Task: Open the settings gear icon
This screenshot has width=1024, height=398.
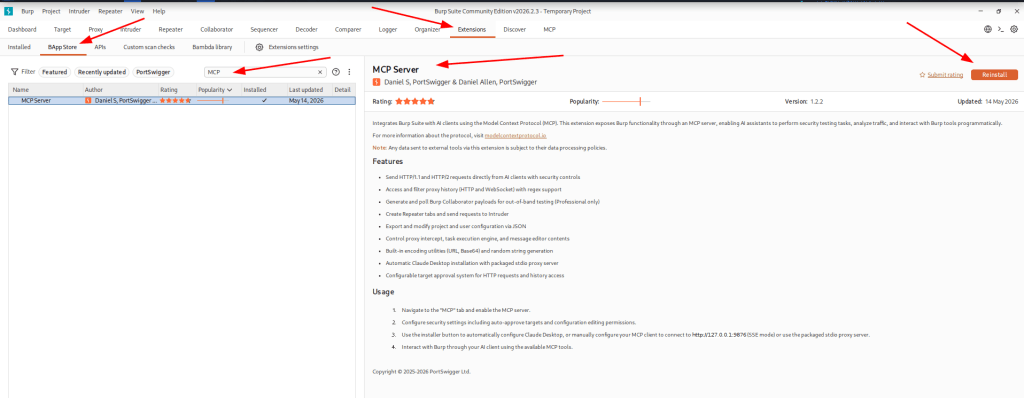Action: (1014, 29)
